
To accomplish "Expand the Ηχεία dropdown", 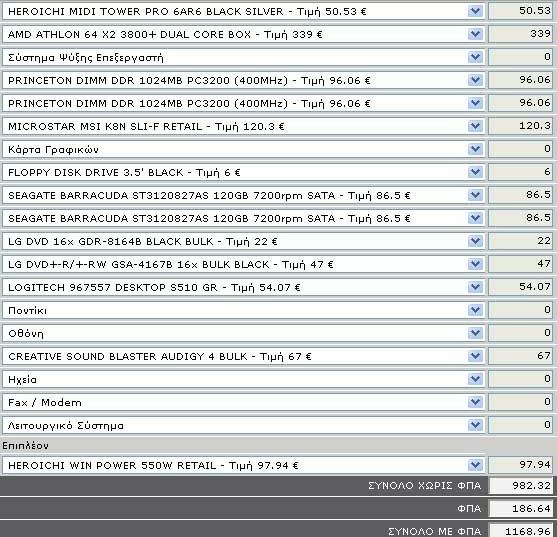I will click(x=243, y=379).
